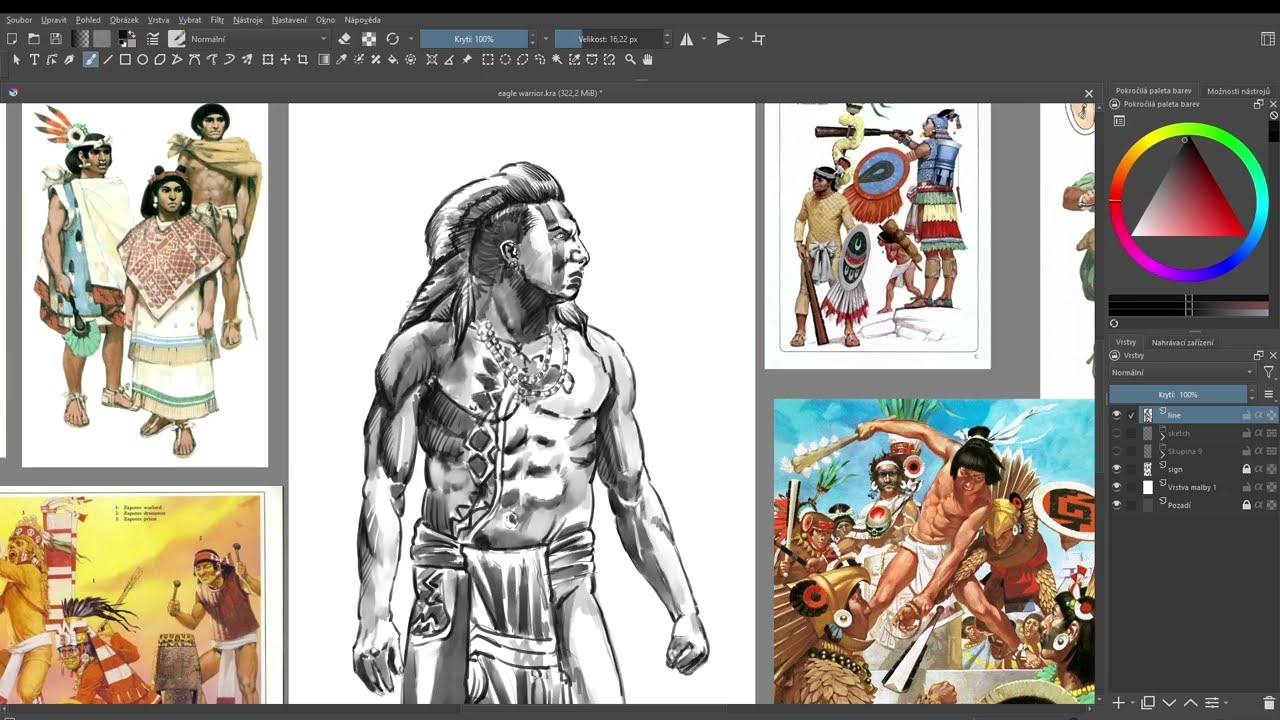Select the Rectangle shape tool
1280x720 pixels.
pyautogui.click(x=125, y=60)
